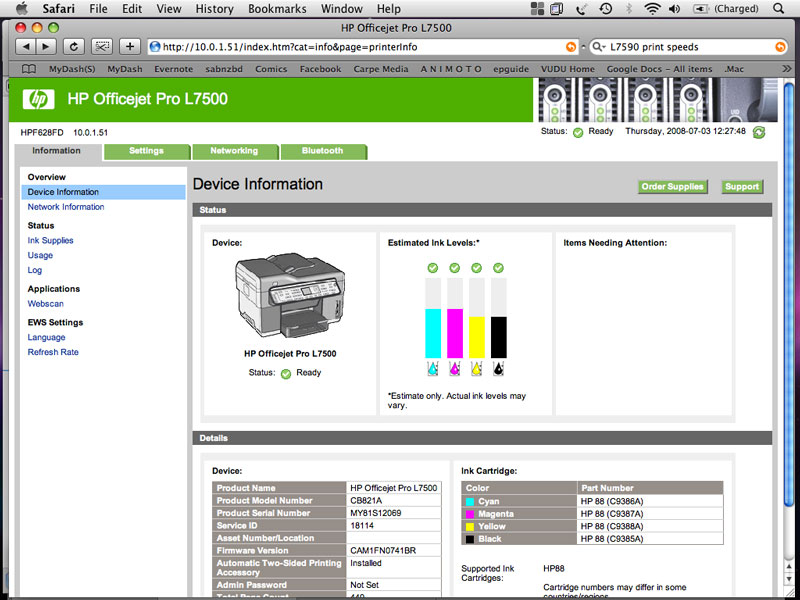This screenshot has width=800, height=600.
Task: Open the Apple menu
Action: pos(22,9)
